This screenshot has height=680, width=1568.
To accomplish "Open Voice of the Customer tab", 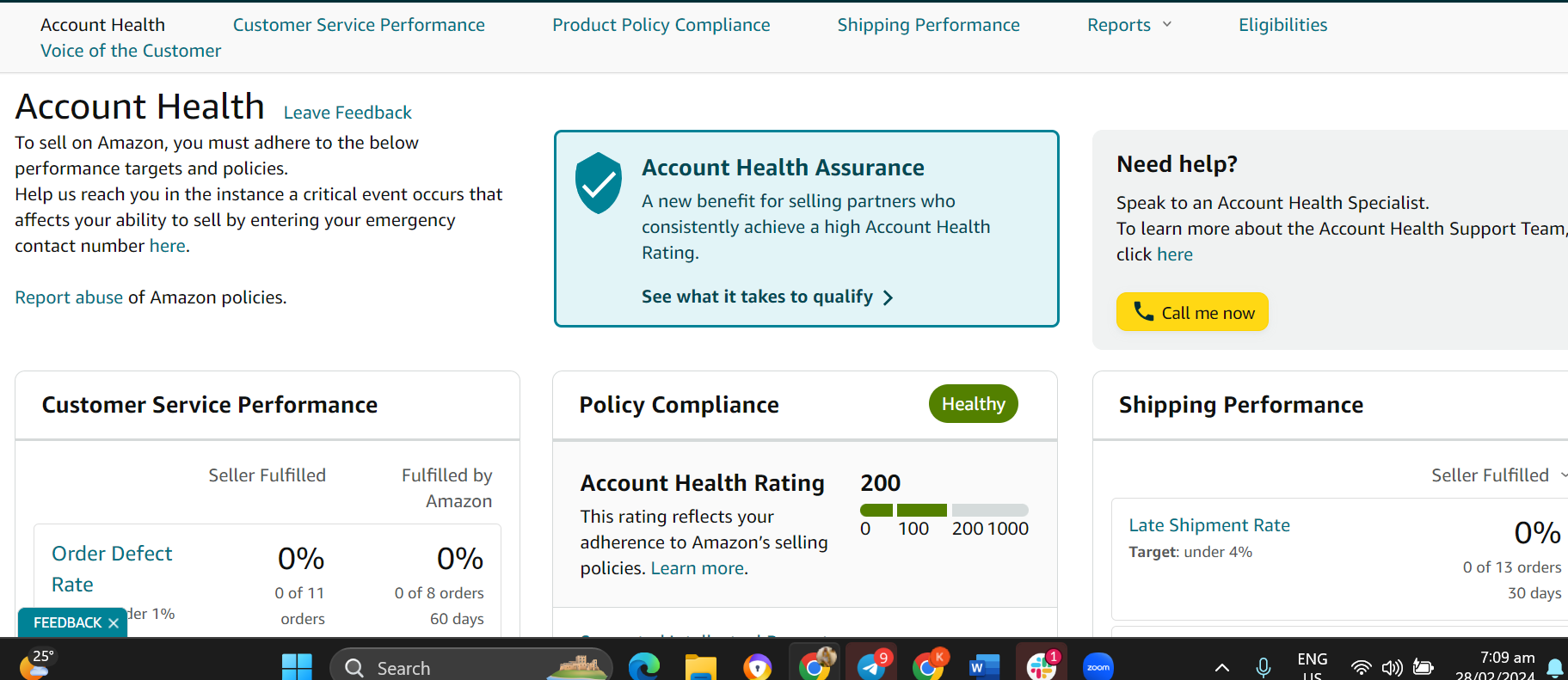I will pyautogui.click(x=131, y=51).
